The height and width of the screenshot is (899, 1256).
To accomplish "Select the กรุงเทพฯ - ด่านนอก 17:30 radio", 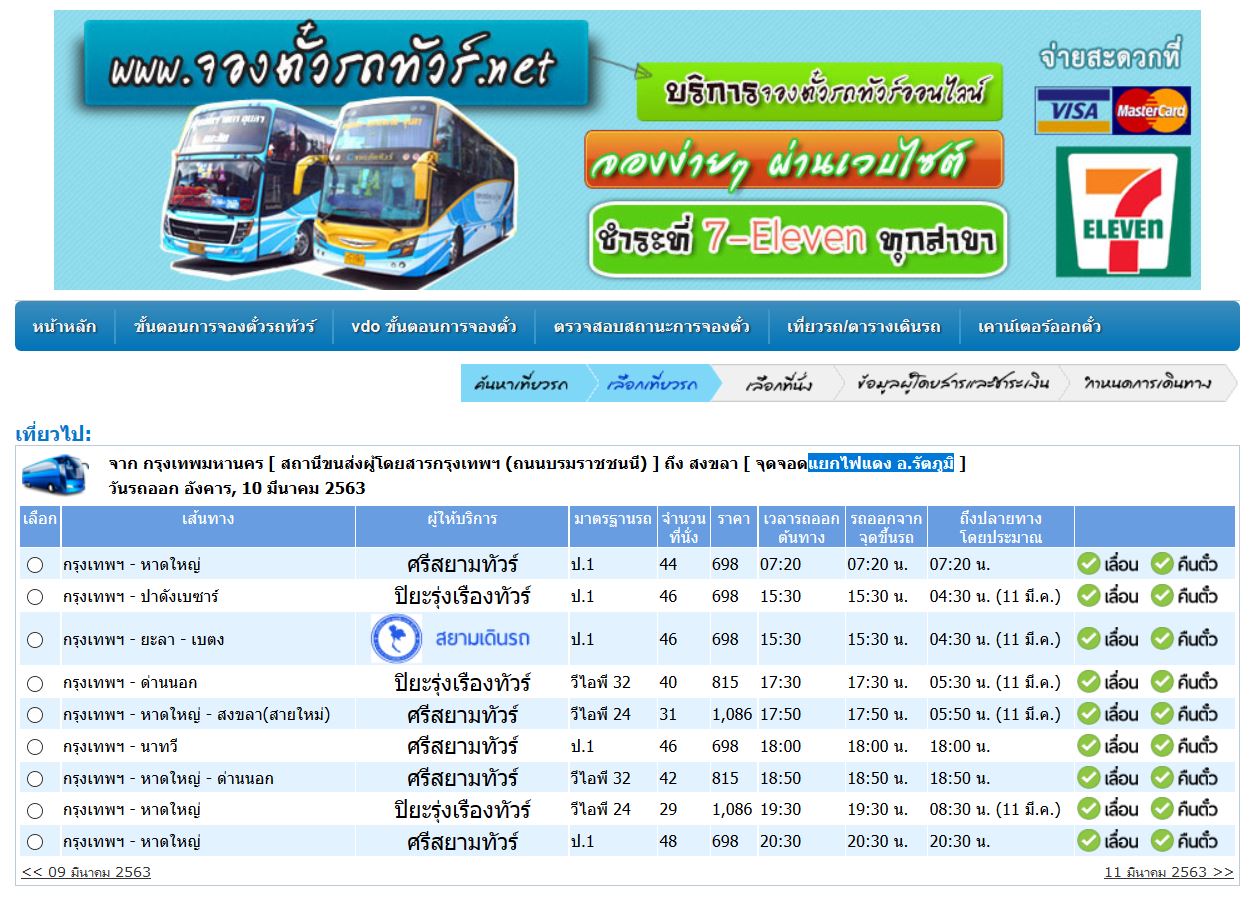I will [x=35, y=684].
